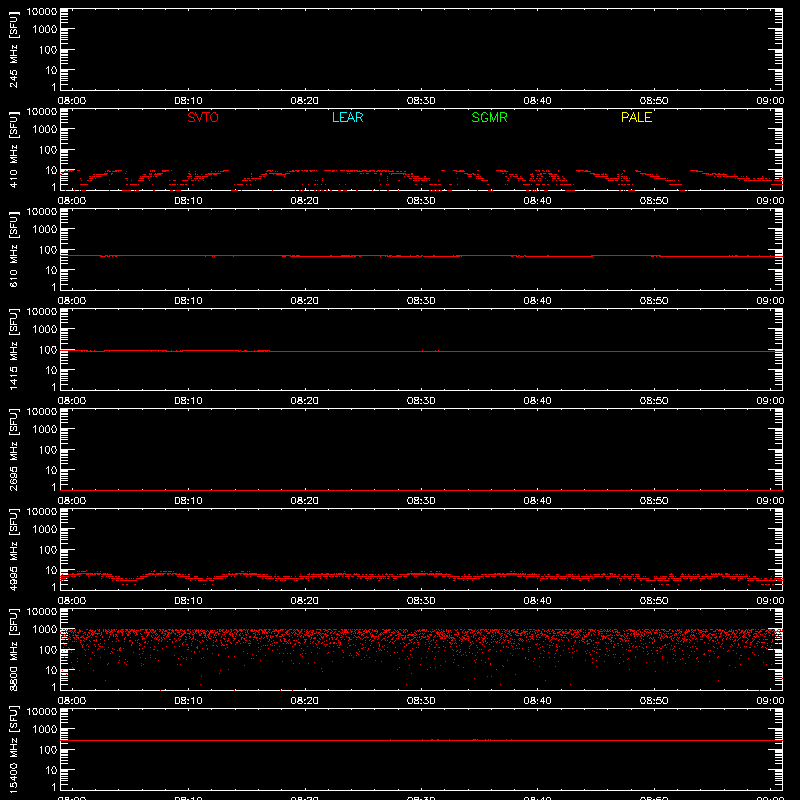Click 08:10 label below the 4995 MHz panel
800x800 pixels.
(x=188, y=601)
